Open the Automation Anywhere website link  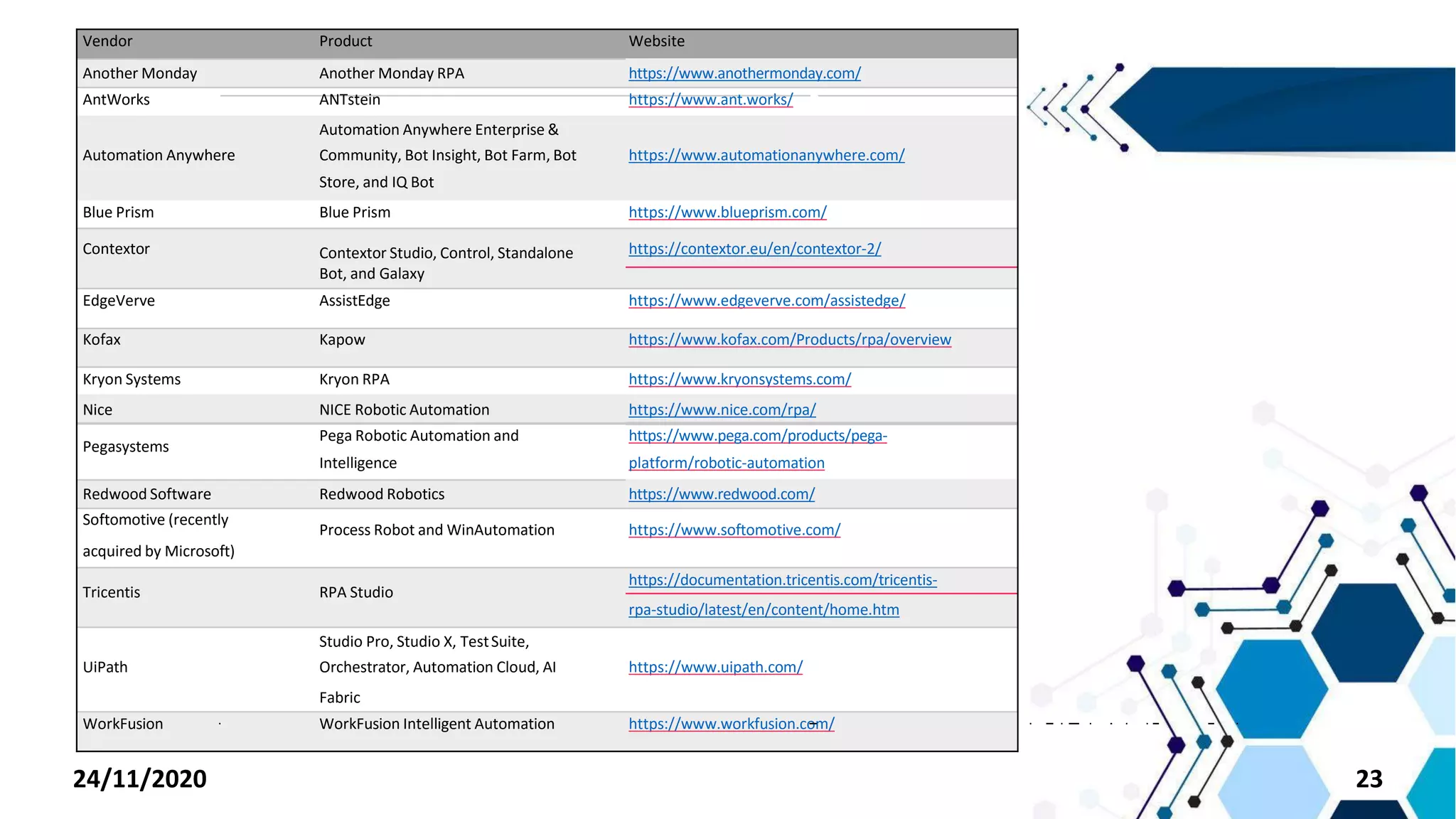pyautogui.click(x=766, y=155)
